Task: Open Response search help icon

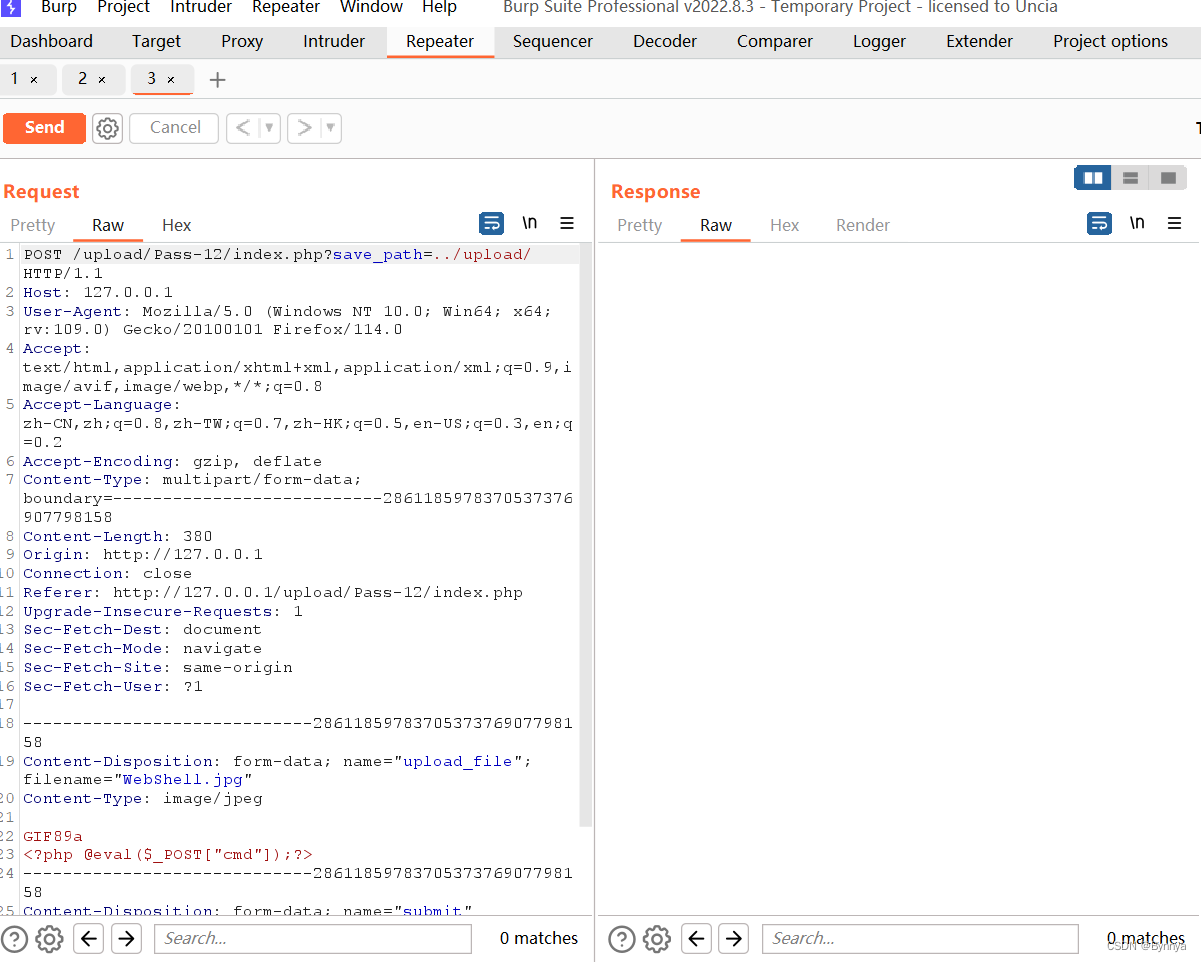Action: click(x=622, y=939)
